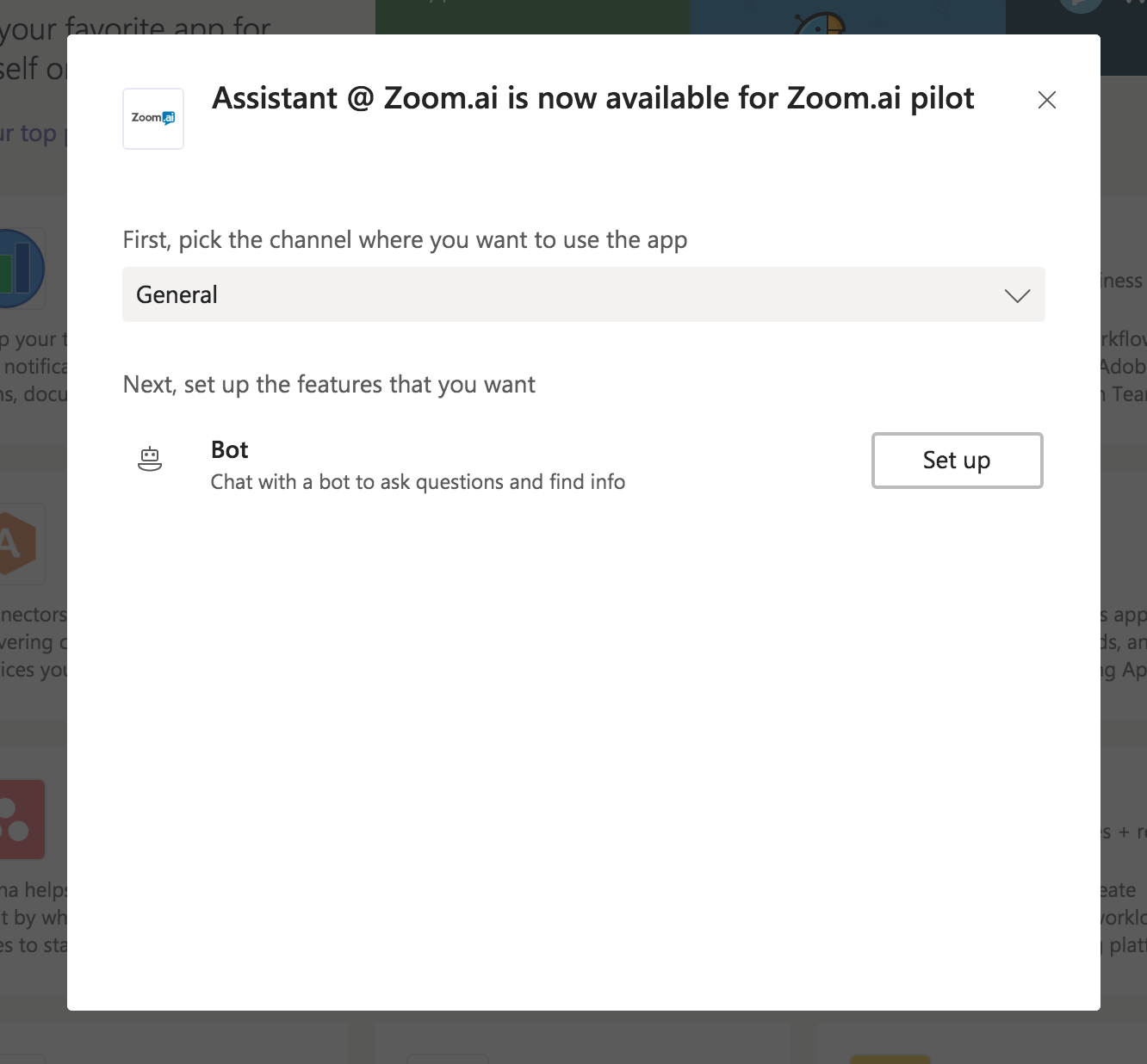Image resolution: width=1147 pixels, height=1064 pixels.
Task: Click the red three-dot app icon
Action: pyautogui.click(x=22, y=820)
